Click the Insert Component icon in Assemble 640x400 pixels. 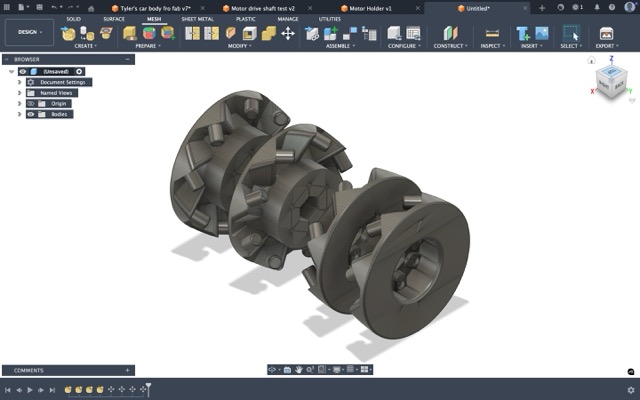coord(312,33)
